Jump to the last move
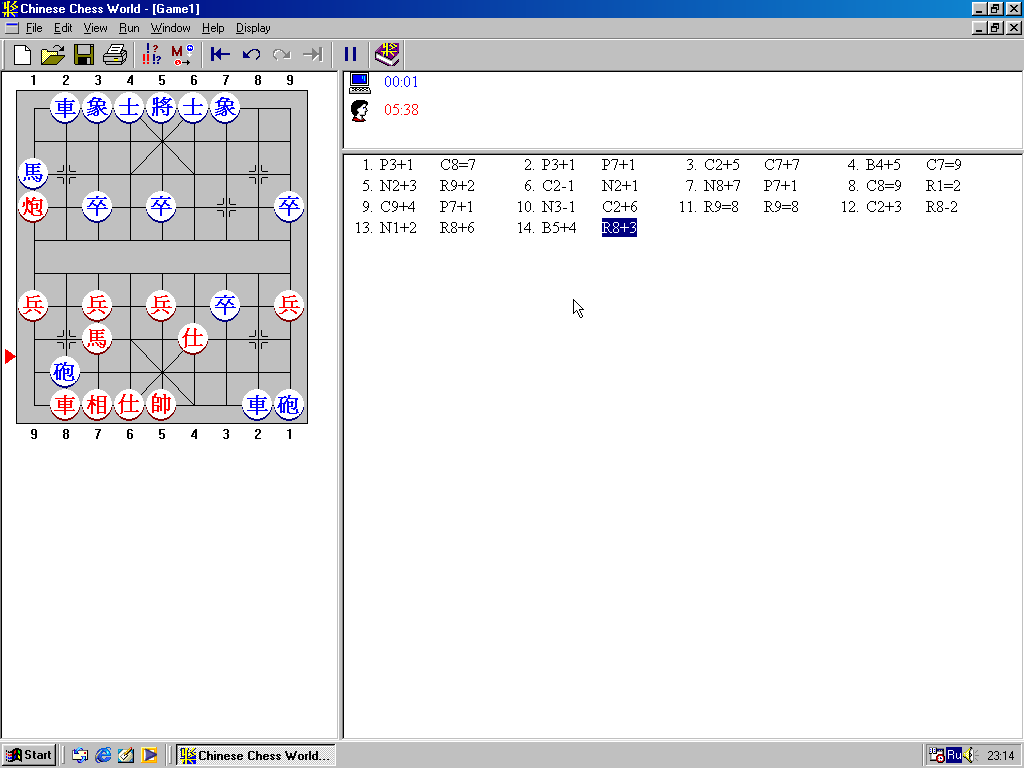The width and height of the screenshot is (1024, 768). (x=313, y=55)
